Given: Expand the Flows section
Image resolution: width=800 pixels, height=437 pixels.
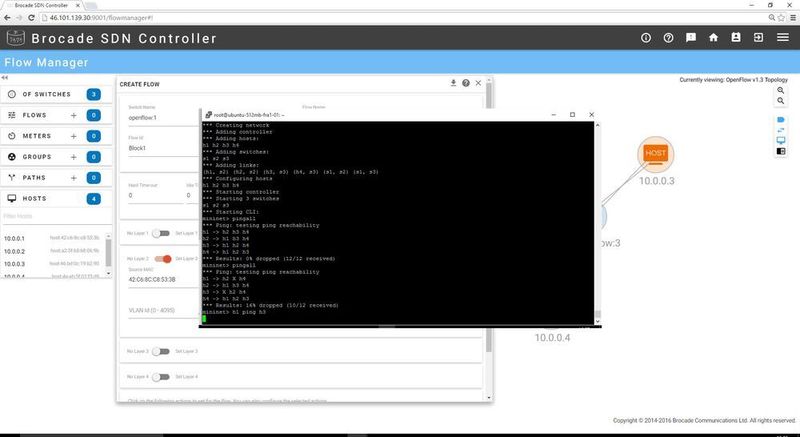Looking at the screenshot, I should (34, 115).
